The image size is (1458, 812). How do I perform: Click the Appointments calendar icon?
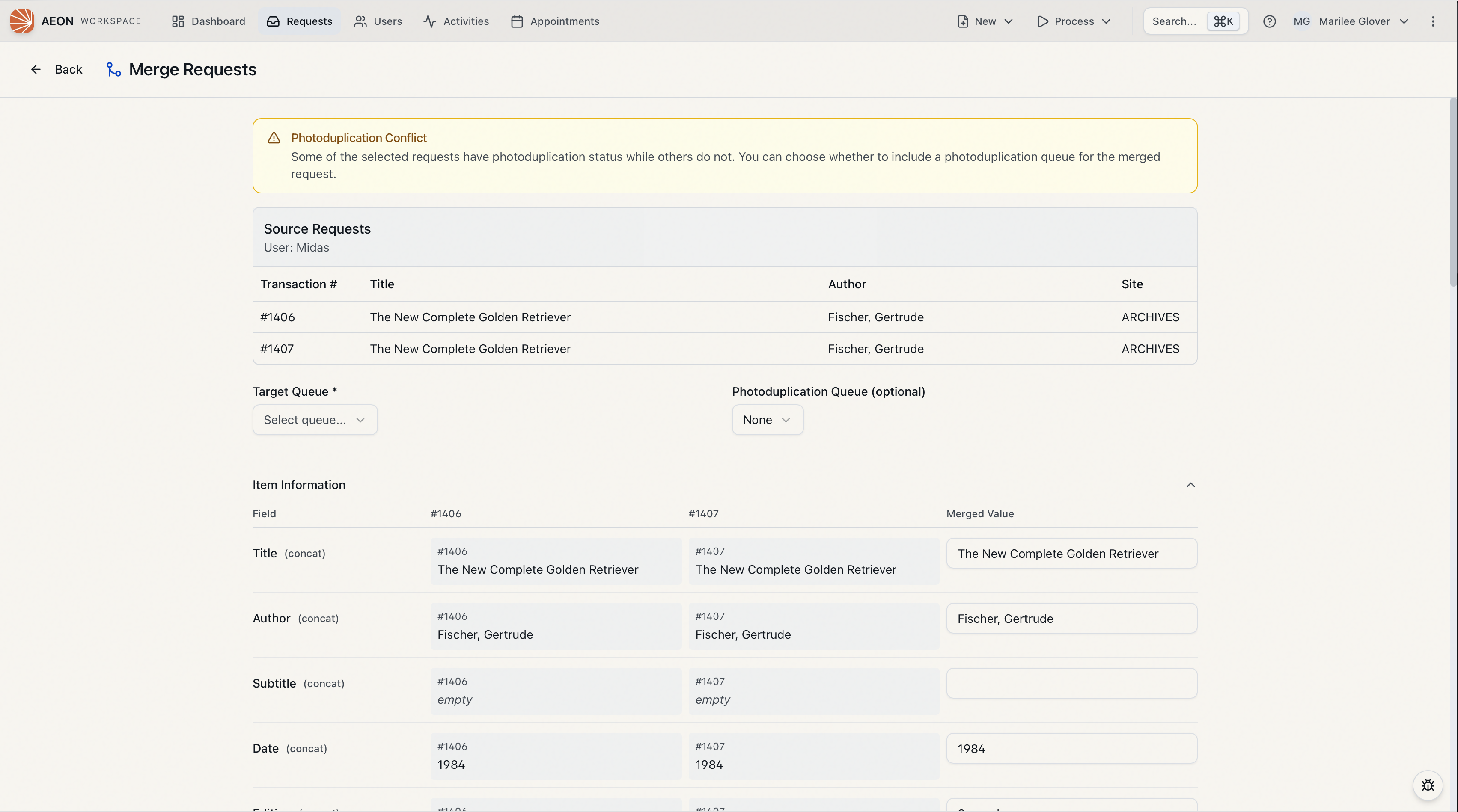[517, 21]
